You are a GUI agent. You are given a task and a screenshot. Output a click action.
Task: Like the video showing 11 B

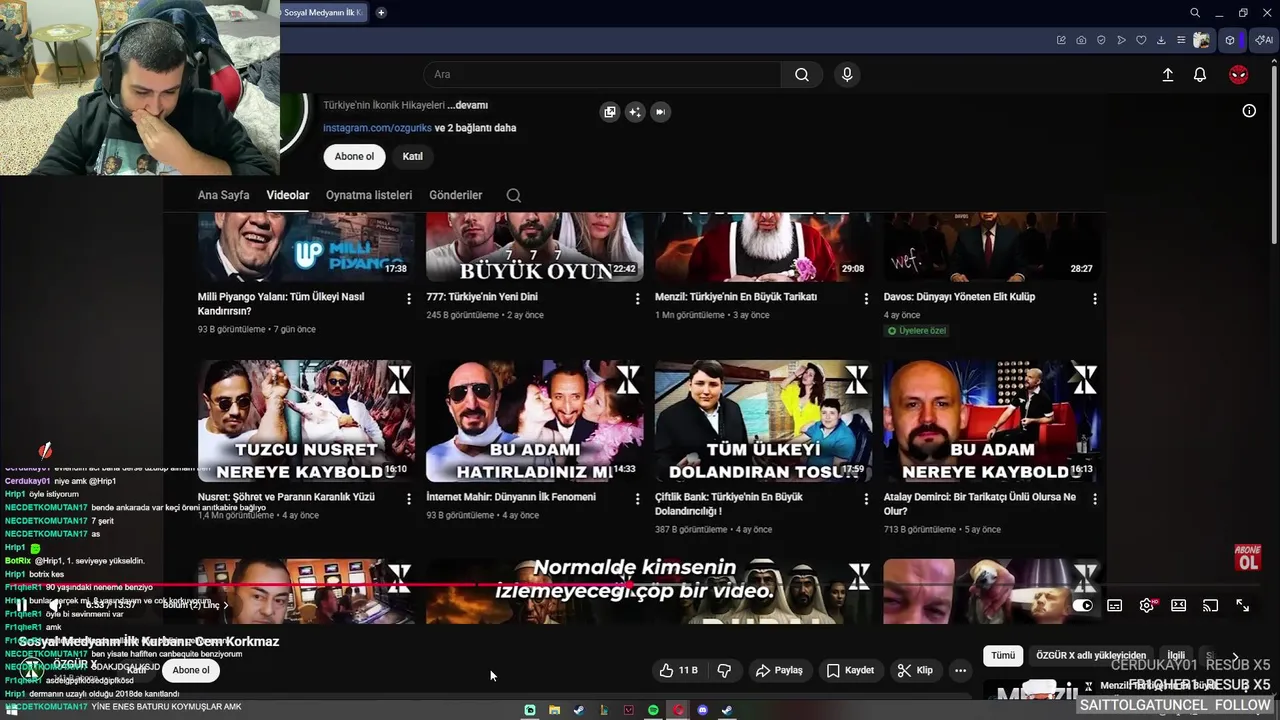(678, 670)
